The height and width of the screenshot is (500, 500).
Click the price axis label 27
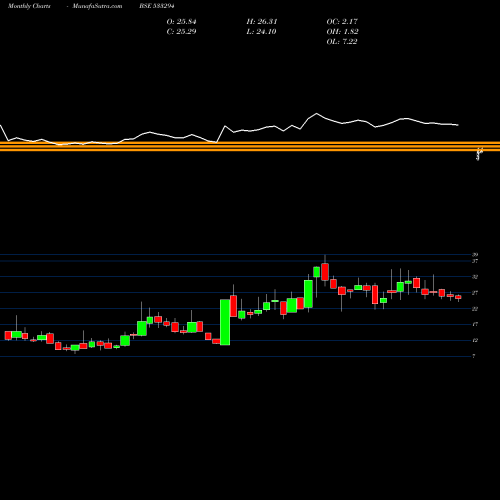click(x=475, y=293)
